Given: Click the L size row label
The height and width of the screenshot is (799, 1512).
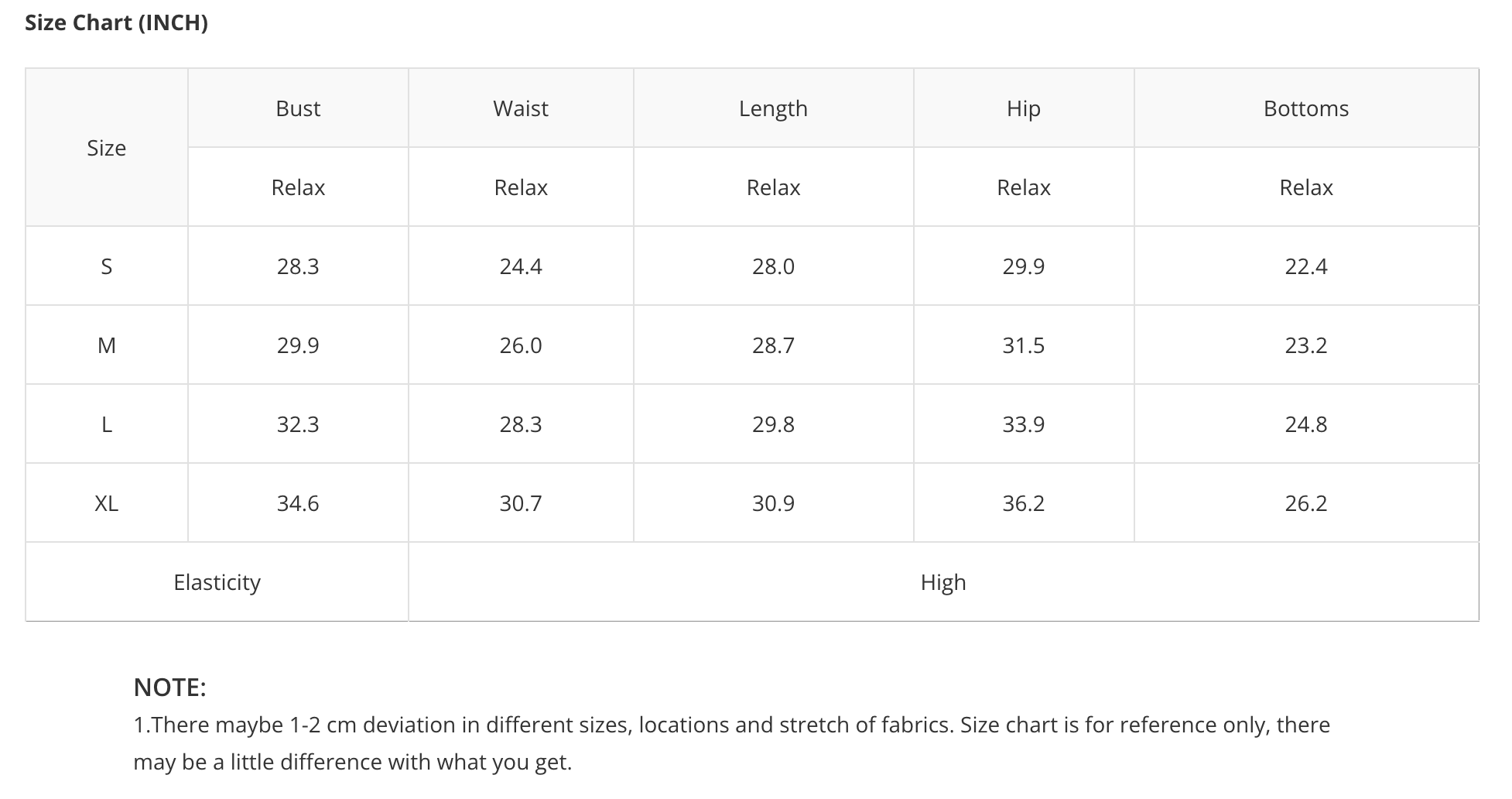Looking at the screenshot, I should (x=107, y=424).
